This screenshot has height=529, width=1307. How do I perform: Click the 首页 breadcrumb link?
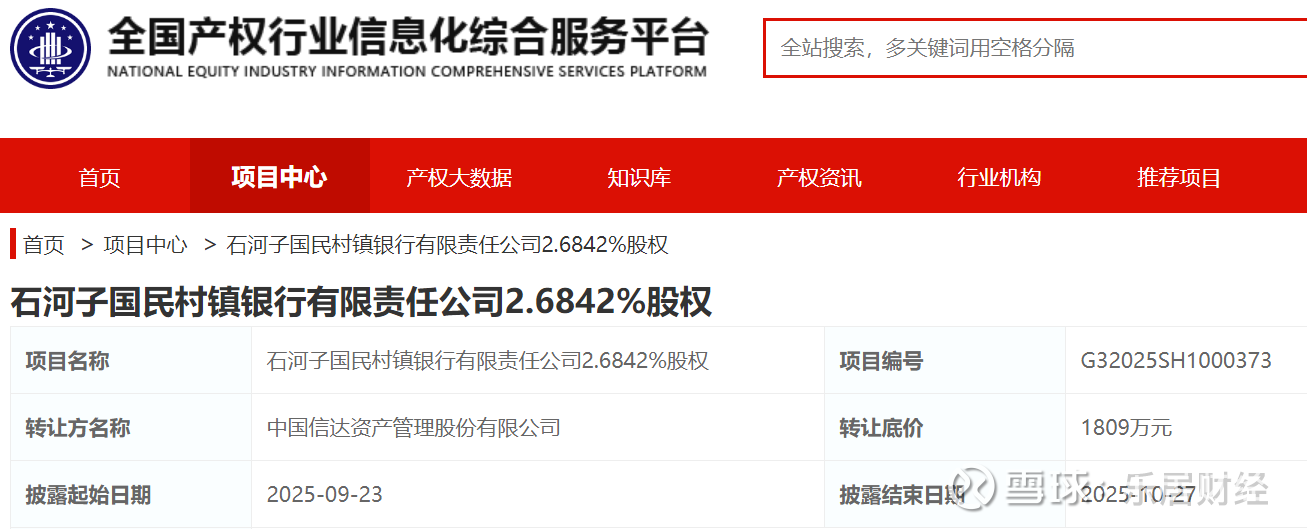43,245
